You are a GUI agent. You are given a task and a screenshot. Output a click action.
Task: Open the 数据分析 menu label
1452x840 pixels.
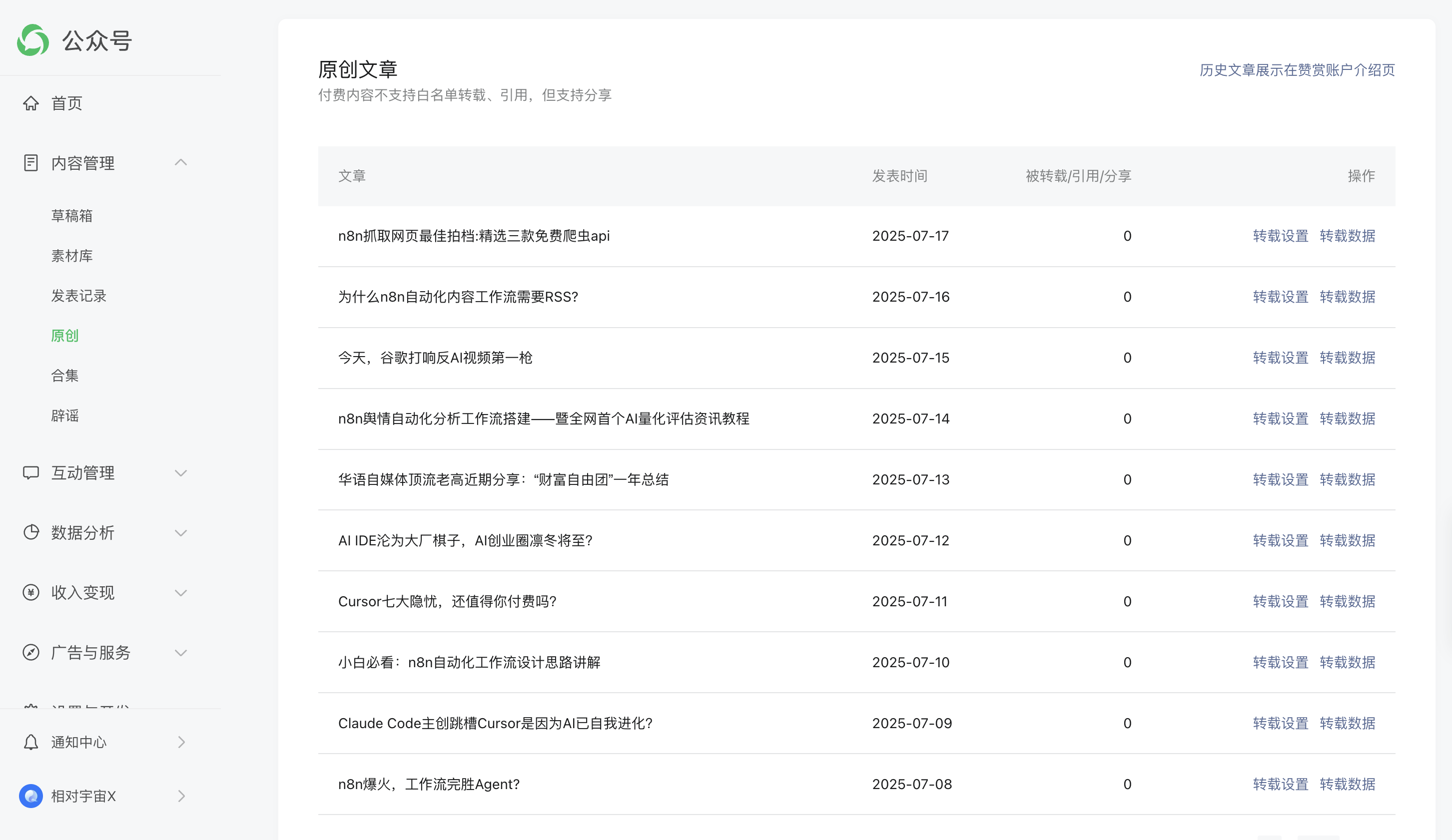(x=83, y=532)
